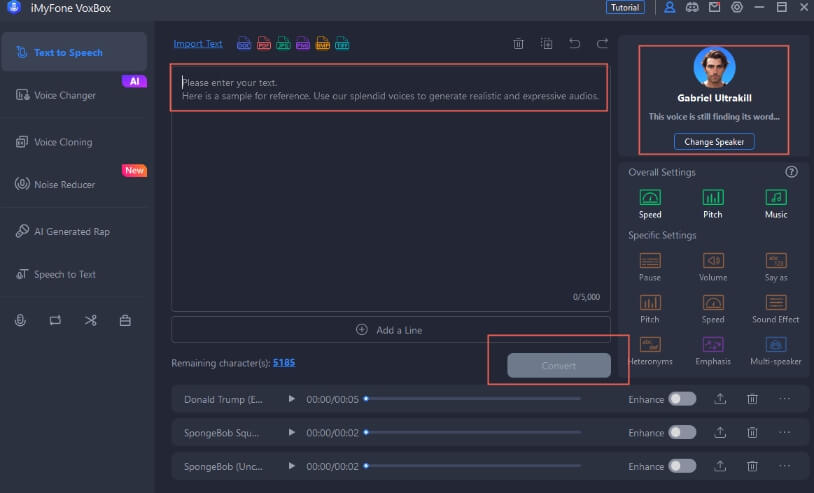Play the SpongeBob (Unc... audio
Image resolution: width=814 pixels, height=493 pixels.
pos(292,466)
